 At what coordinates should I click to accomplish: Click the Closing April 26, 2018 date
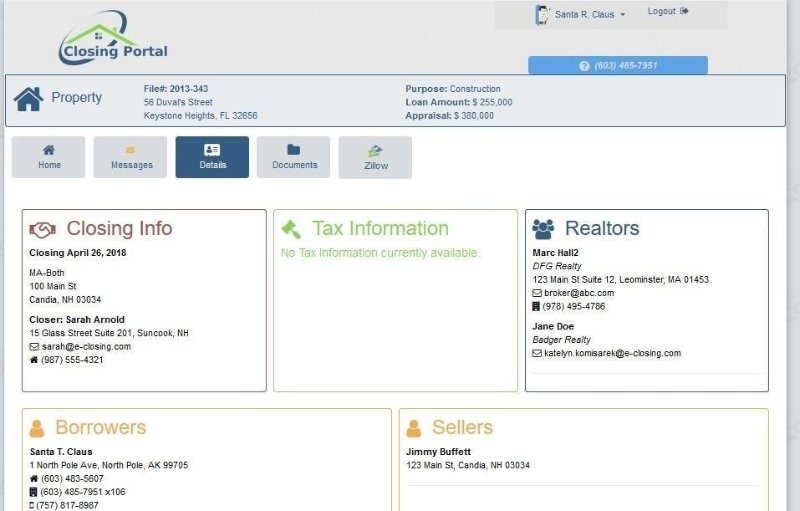(78, 253)
